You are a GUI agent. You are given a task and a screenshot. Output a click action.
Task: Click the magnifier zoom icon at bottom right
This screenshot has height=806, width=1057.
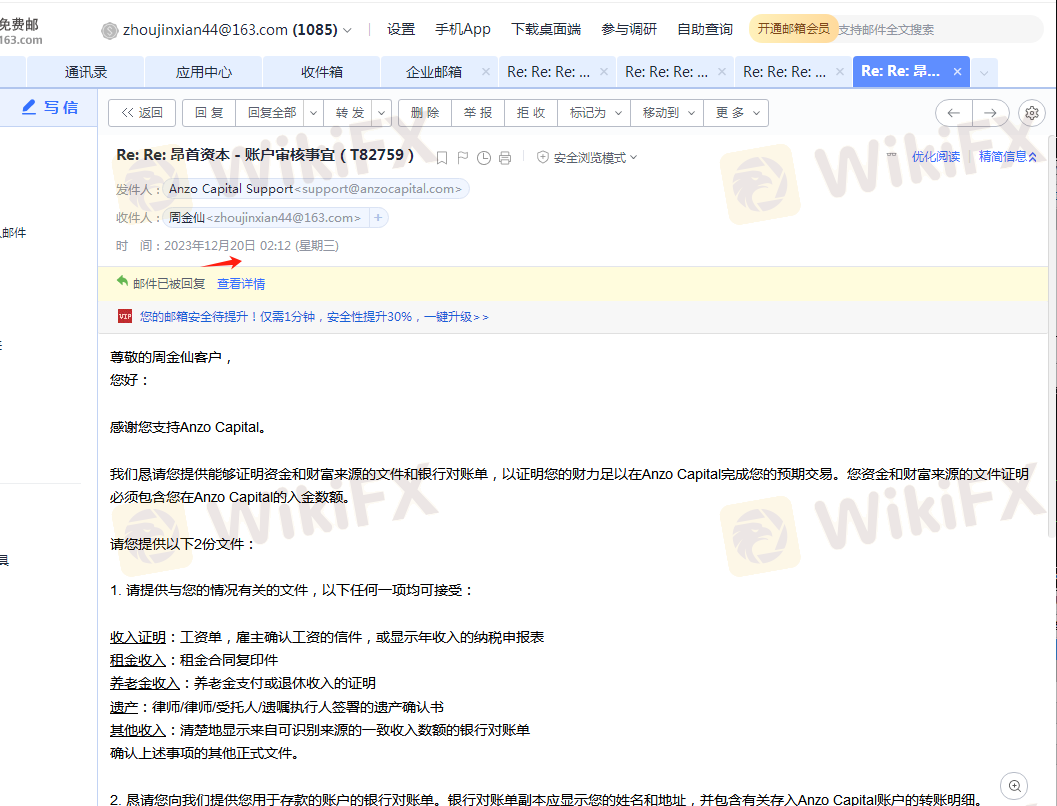(1015, 786)
